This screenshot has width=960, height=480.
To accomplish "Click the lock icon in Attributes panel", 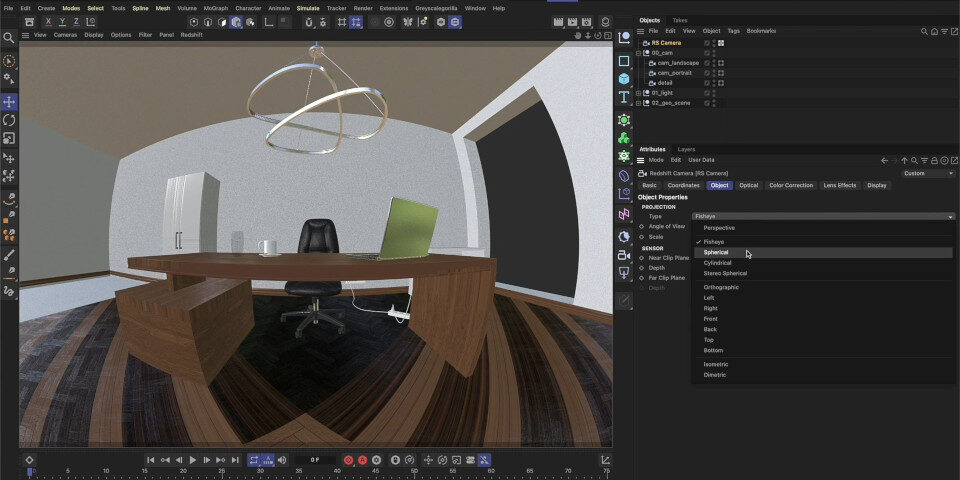I will coord(934,160).
